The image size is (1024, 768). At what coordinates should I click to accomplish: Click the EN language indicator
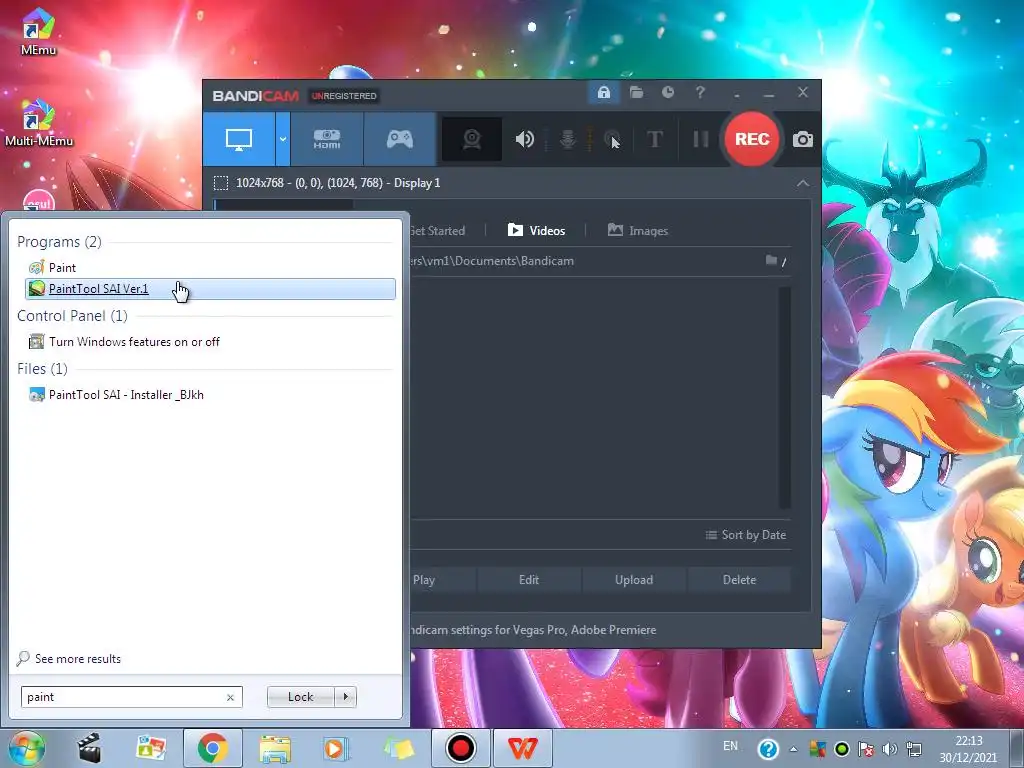pos(731,746)
